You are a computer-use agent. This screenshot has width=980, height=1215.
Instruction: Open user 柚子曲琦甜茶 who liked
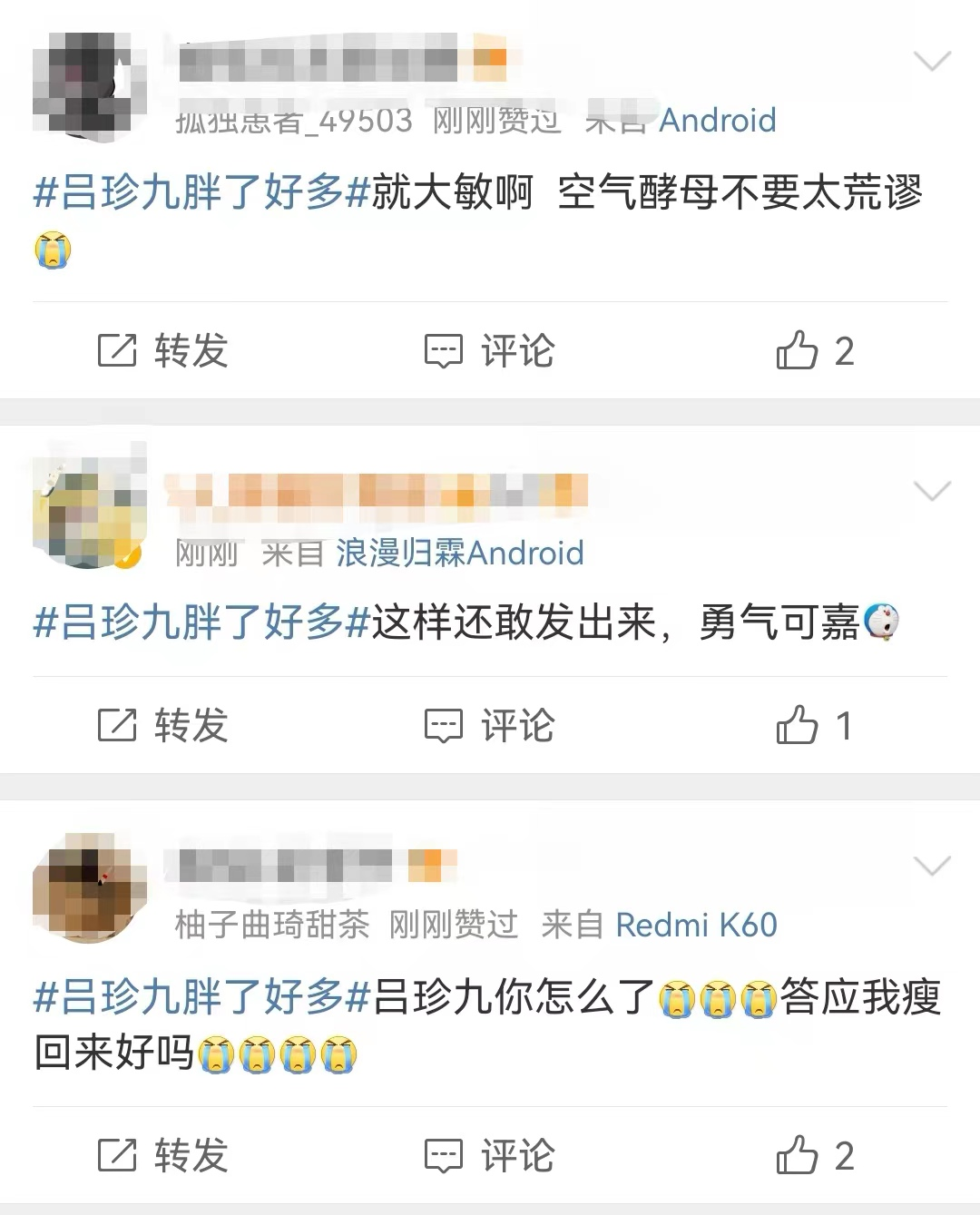pos(272,925)
